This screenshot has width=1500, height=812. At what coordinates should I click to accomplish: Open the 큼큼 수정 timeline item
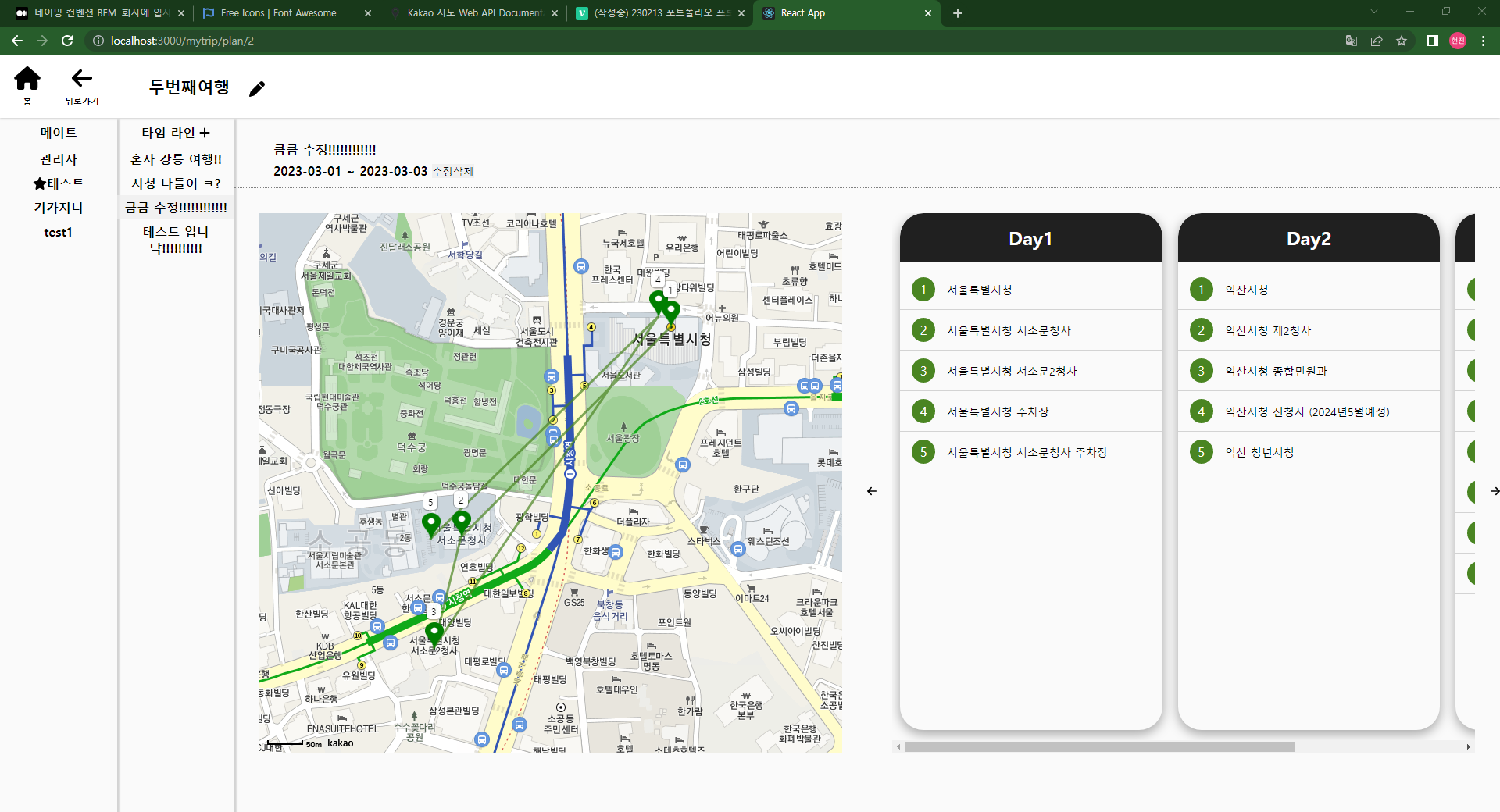point(176,208)
